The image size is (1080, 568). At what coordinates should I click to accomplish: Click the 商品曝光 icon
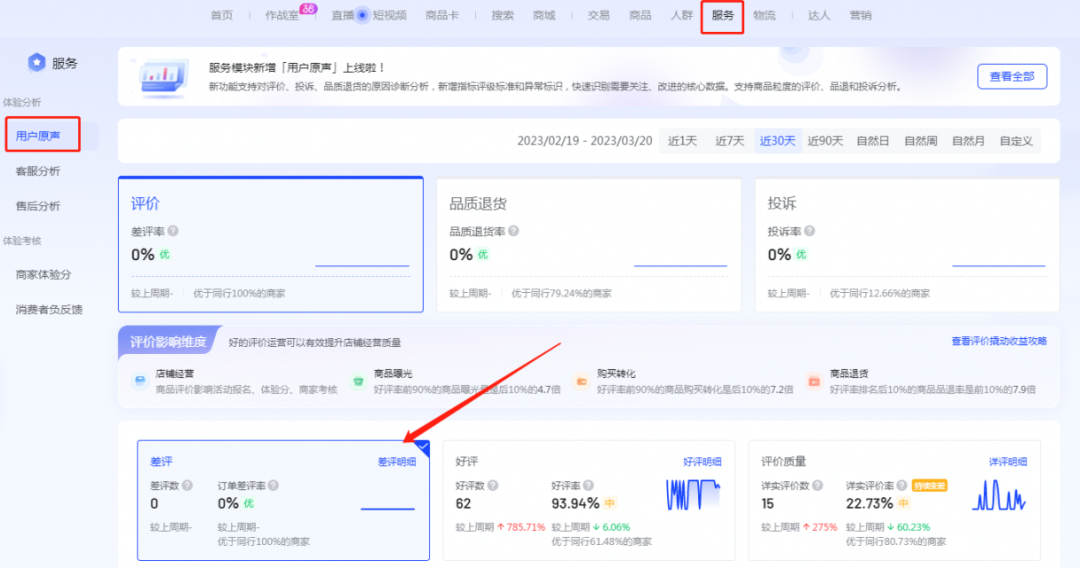[358, 381]
